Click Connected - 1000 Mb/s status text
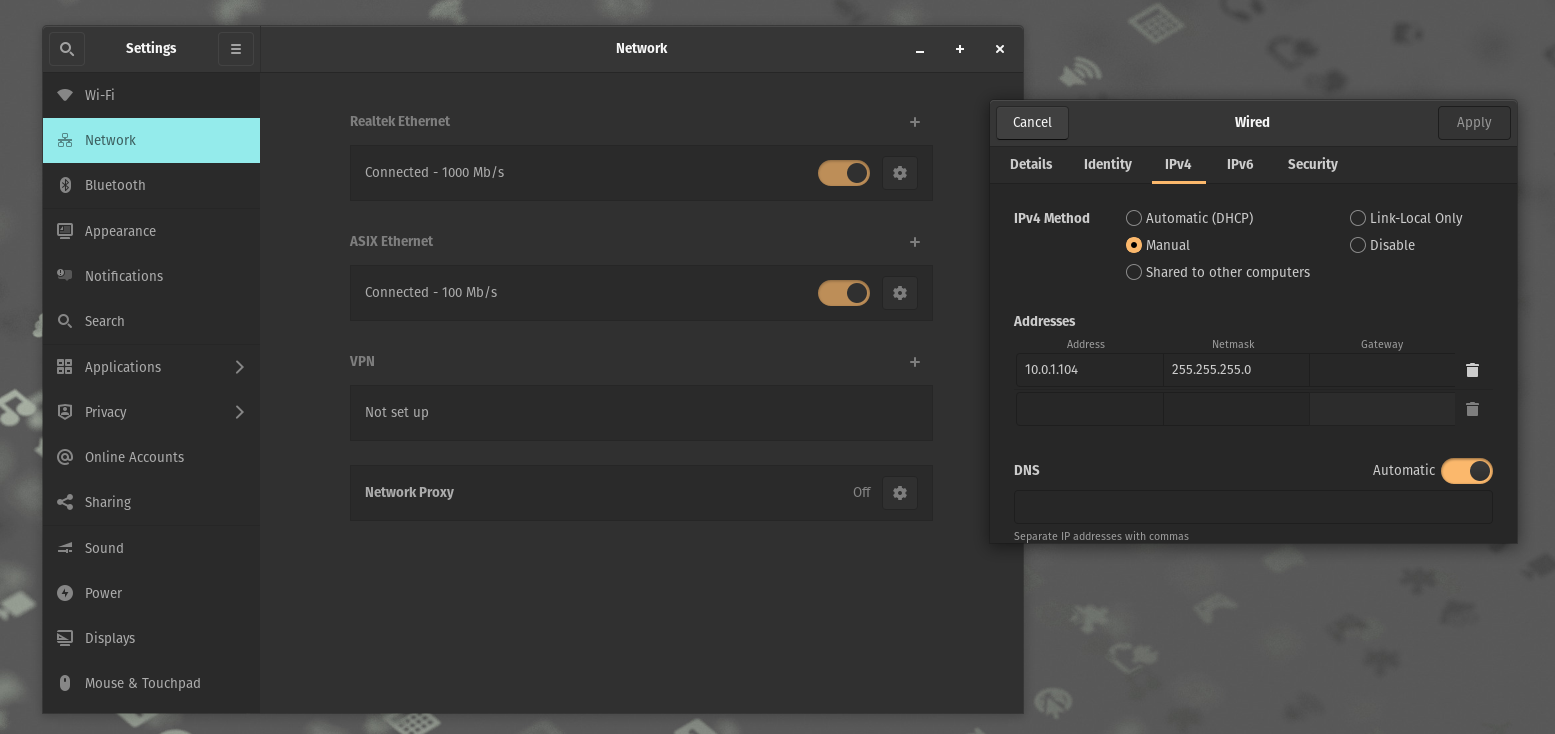The width and height of the screenshot is (1555, 734). (434, 172)
